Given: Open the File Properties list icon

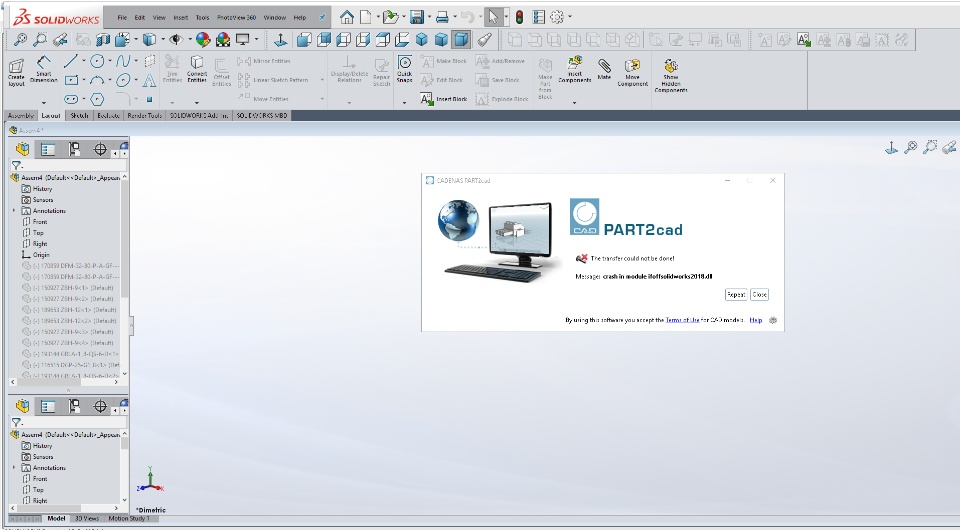Looking at the screenshot, I should point(539,17).
